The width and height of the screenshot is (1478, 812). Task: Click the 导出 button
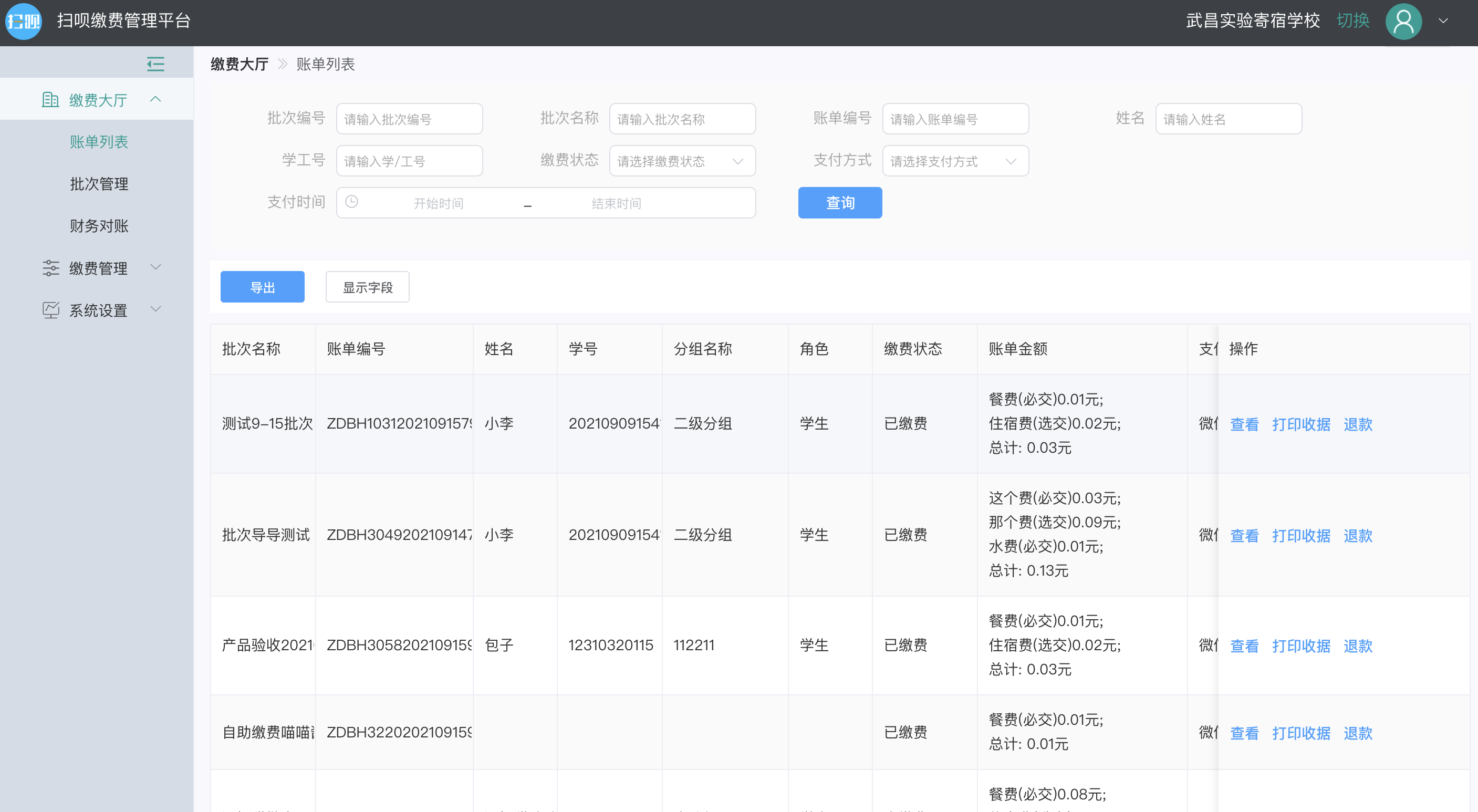tap(262, 287)
